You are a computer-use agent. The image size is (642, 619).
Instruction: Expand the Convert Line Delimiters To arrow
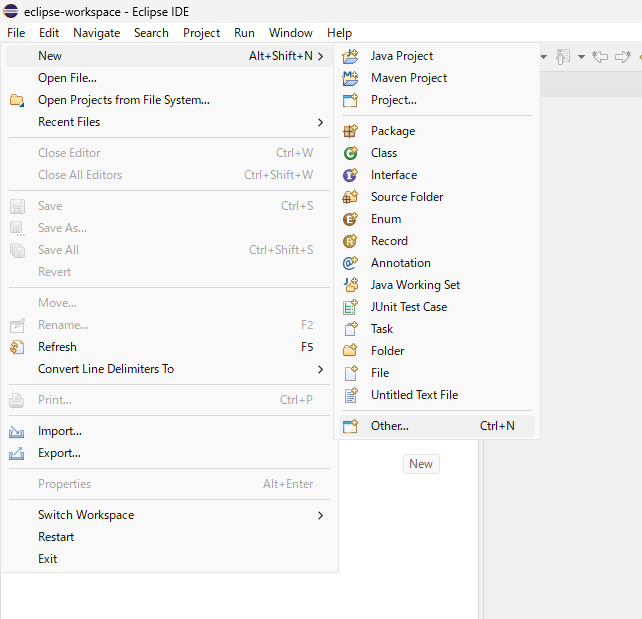(321, 370)
